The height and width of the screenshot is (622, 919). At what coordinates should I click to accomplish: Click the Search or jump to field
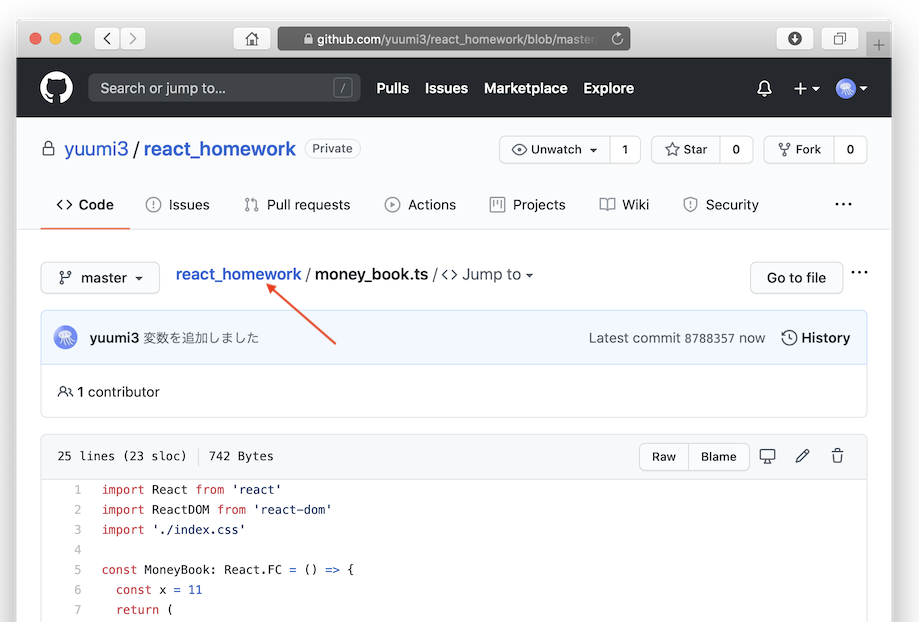pyautogui.click(x=224, y=88)
